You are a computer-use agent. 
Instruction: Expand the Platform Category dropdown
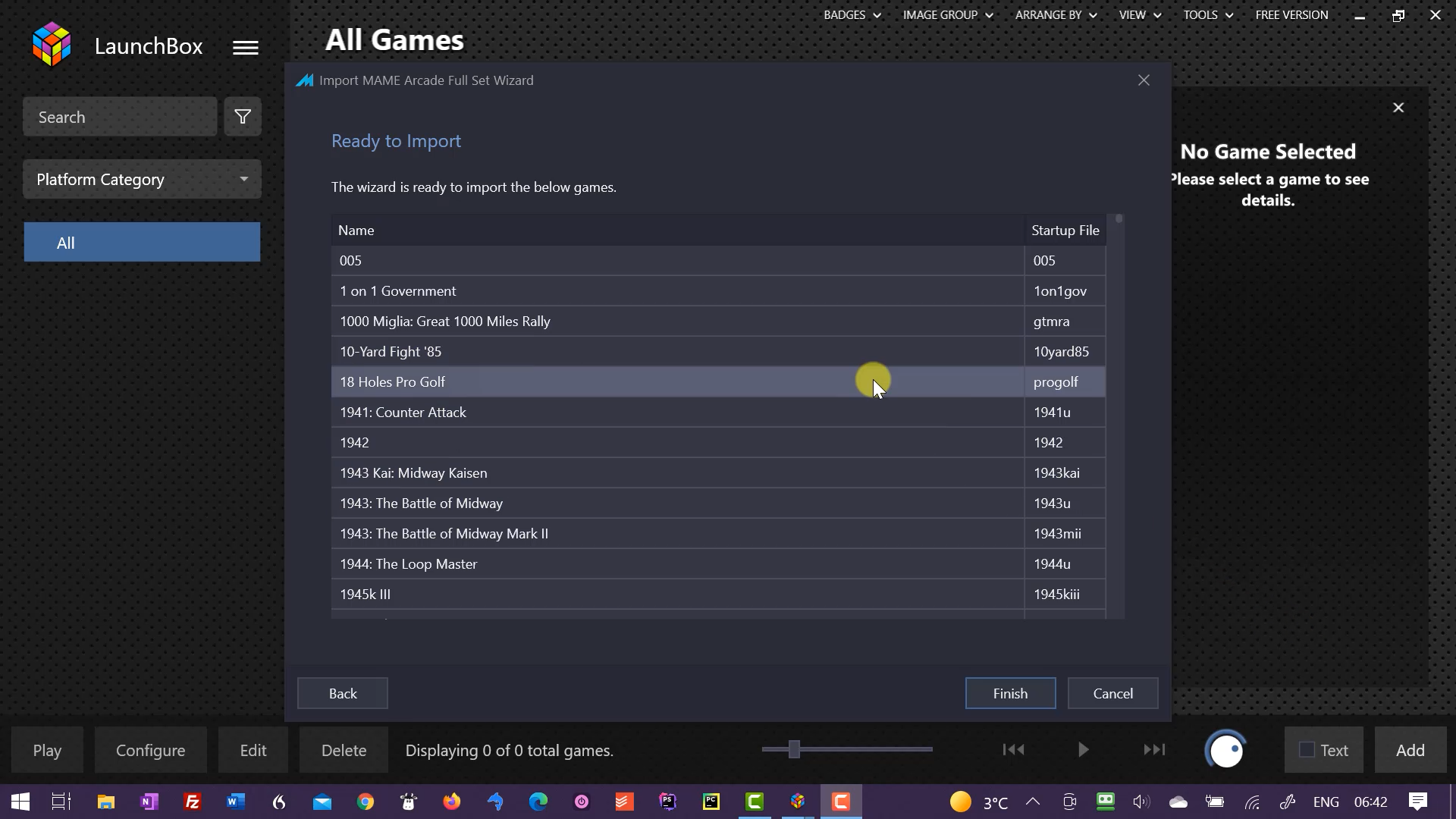142,179
